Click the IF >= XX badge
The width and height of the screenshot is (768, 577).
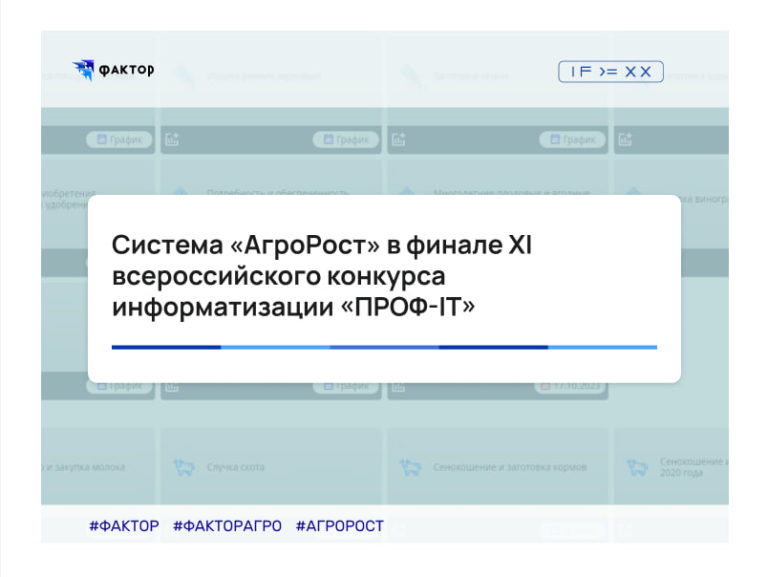(611, 72)
